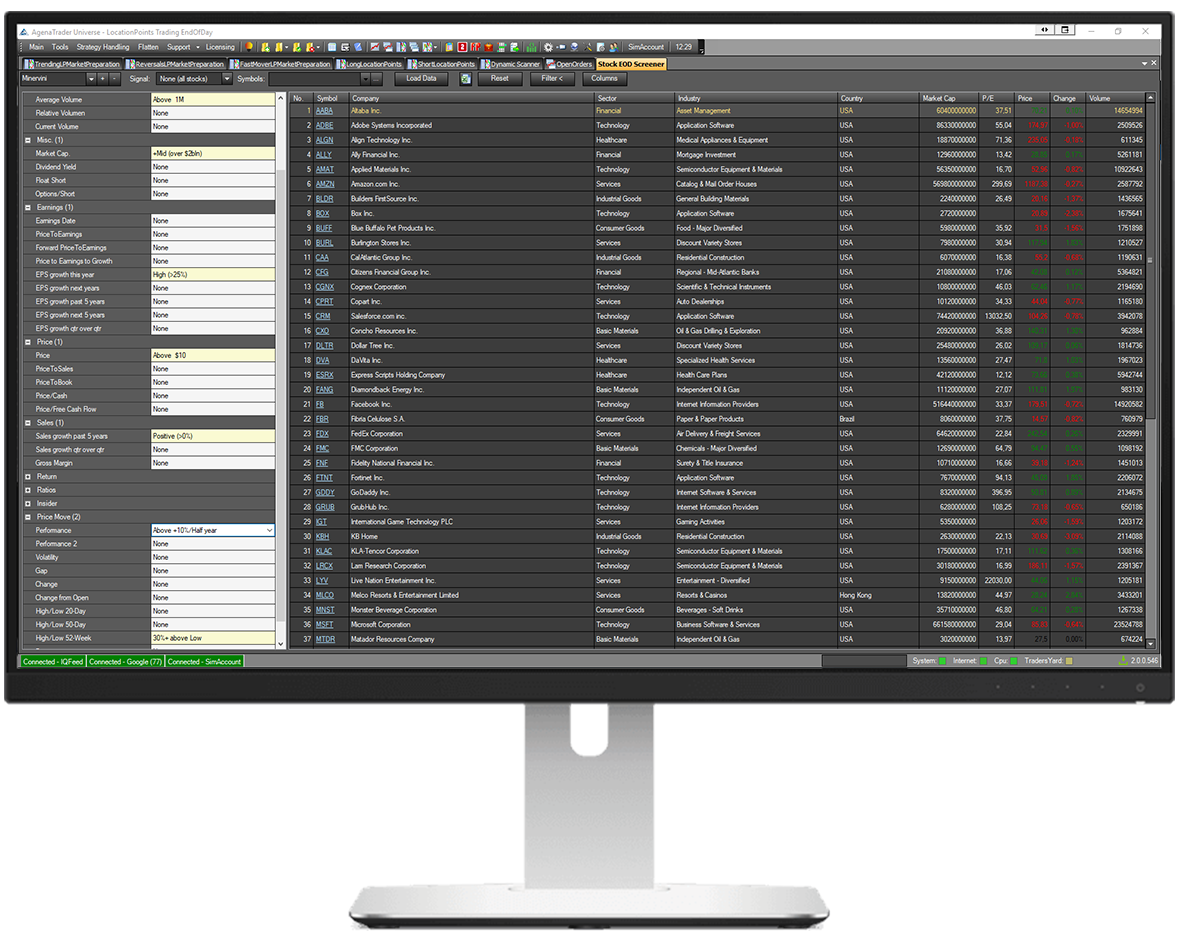Open the AMZN symbol link
This screenshot has height=942, width=1200.
[325, 184]
